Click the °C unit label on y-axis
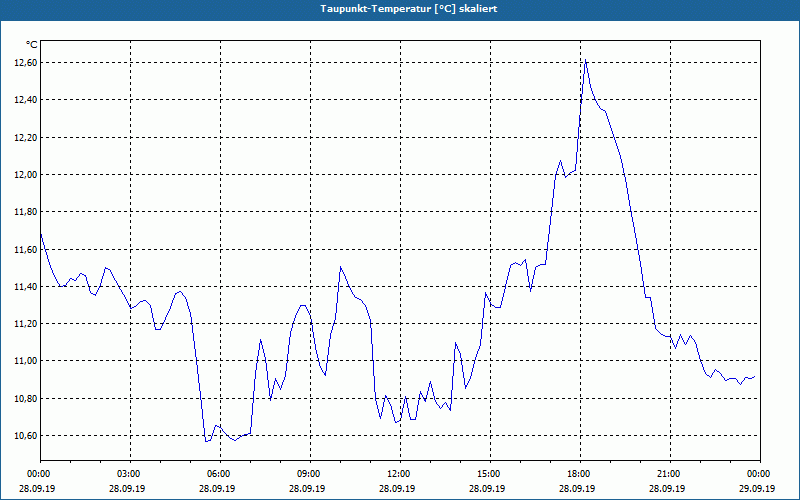The image size is (800, 500). click(32, 45)
